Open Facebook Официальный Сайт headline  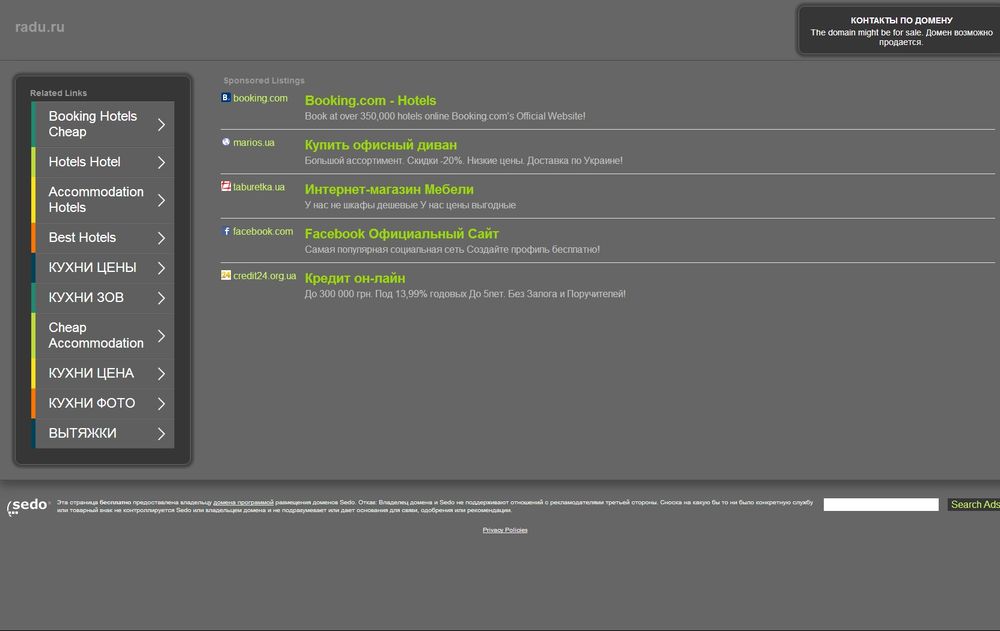click(x=402, y=234)
